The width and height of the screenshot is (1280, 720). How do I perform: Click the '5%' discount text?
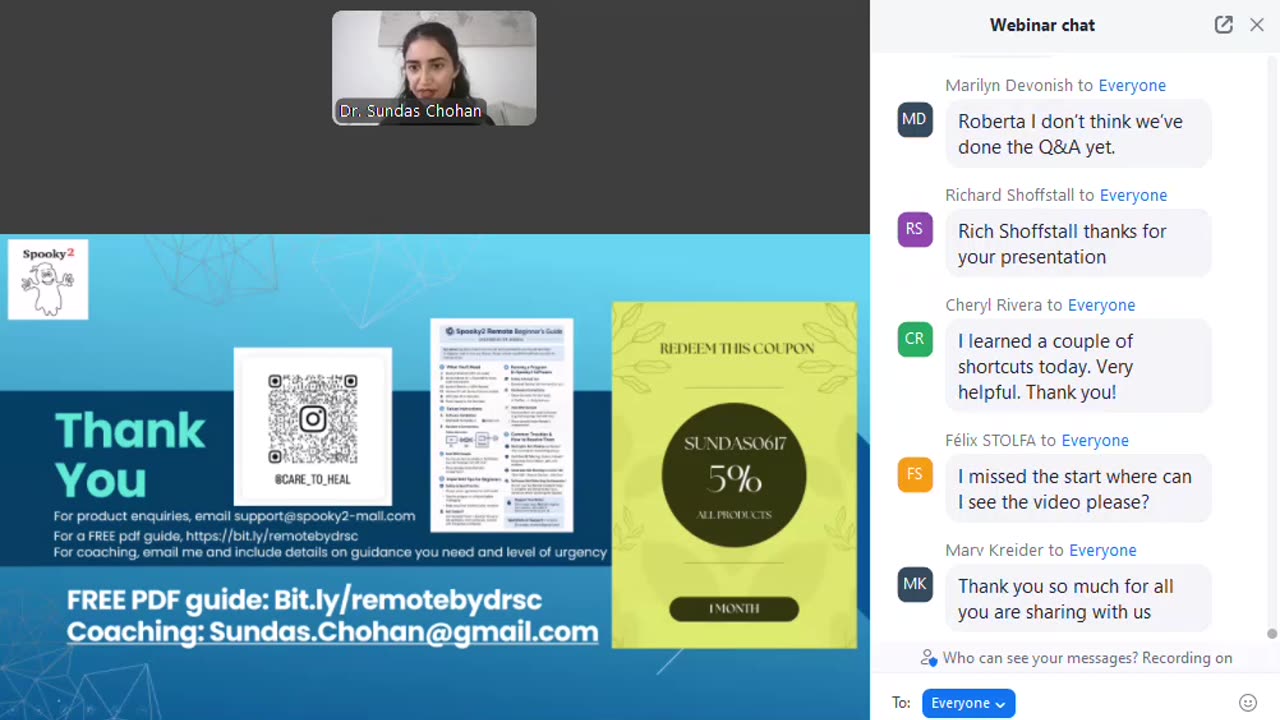pyautogui.click(x=735, y=480)
